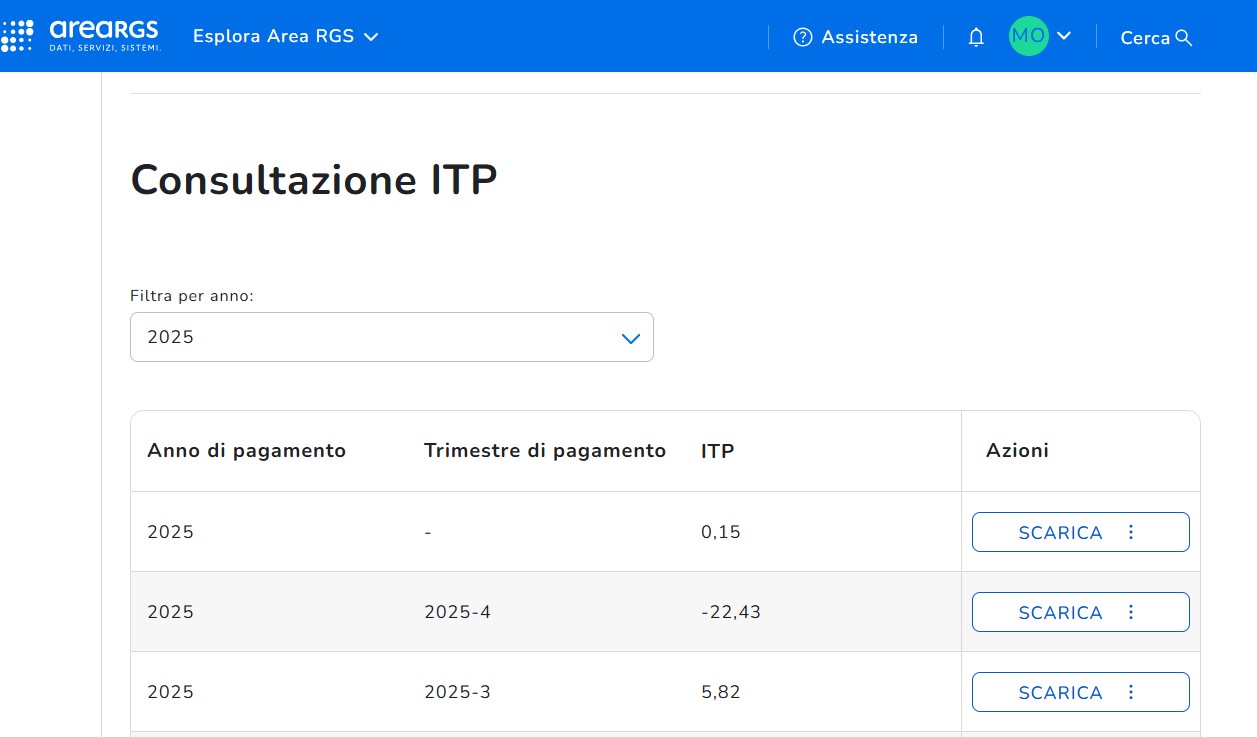This screenshot has width=1257, height=737.
Task: Click the Azioni column header
Action: 1017,451
